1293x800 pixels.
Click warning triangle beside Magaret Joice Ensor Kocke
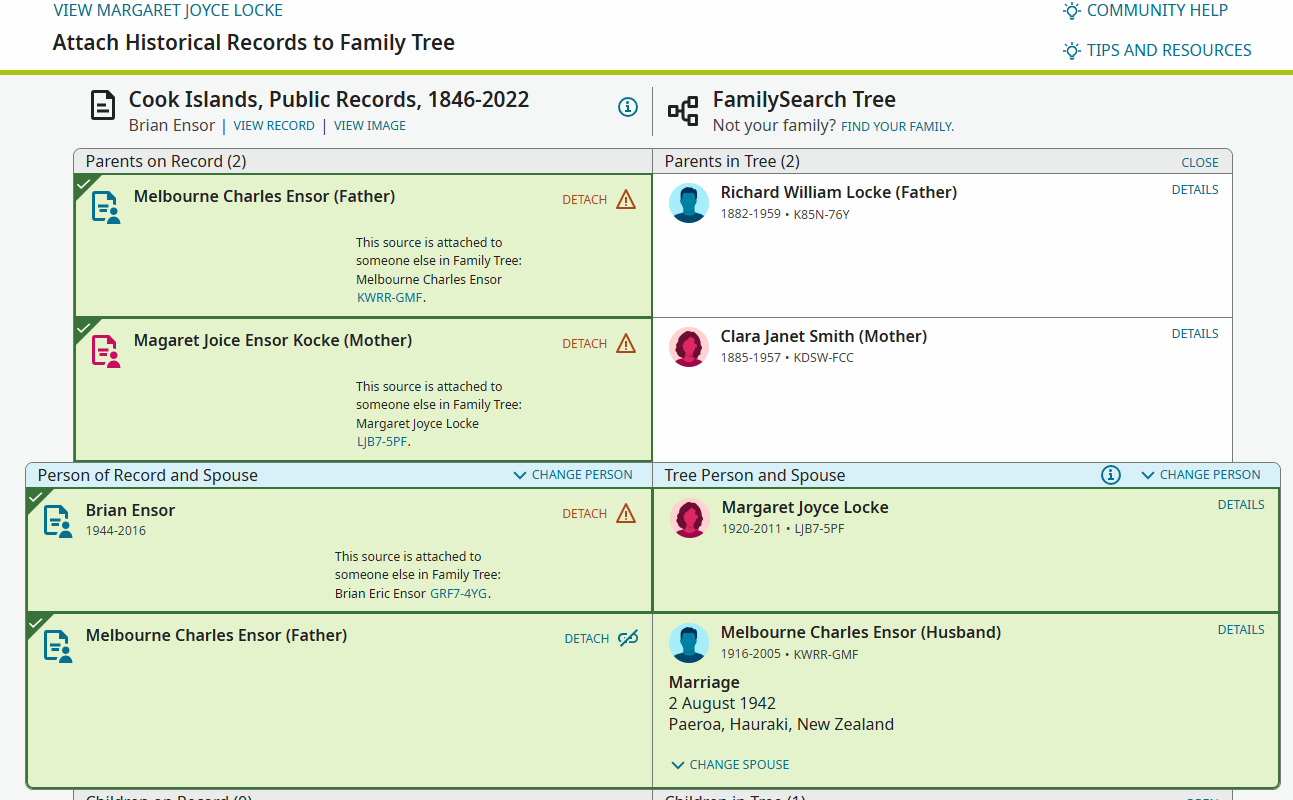coord(626,343)
